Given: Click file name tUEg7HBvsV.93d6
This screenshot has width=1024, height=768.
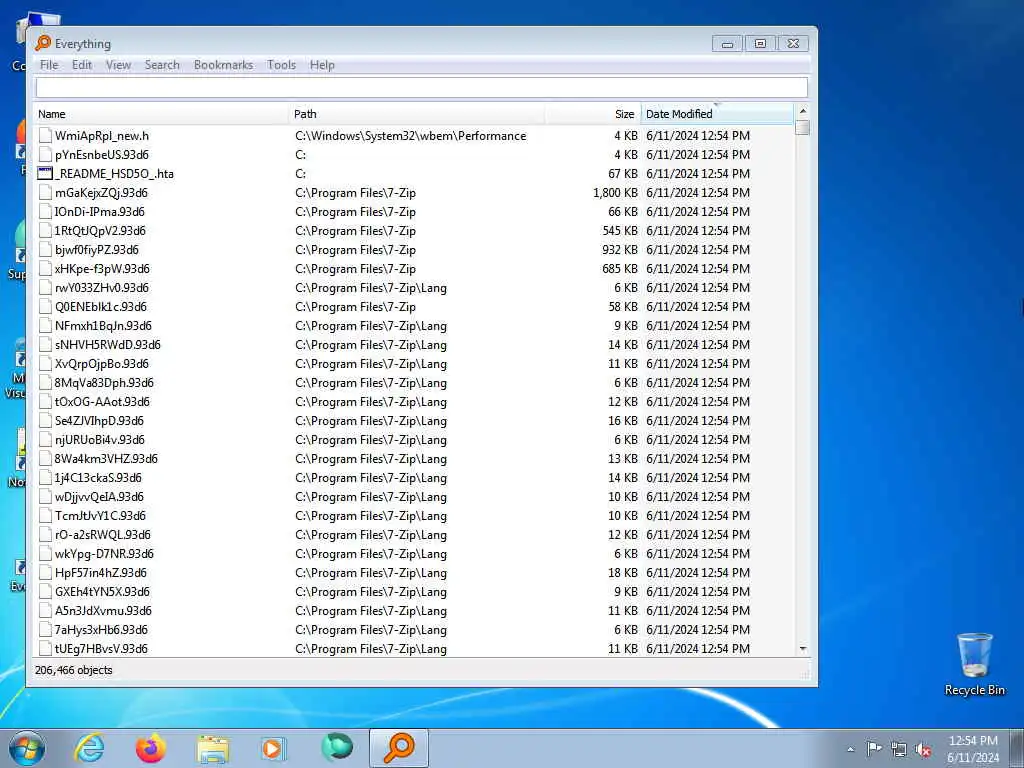Looking at the screenshot, I should (101, 648).
